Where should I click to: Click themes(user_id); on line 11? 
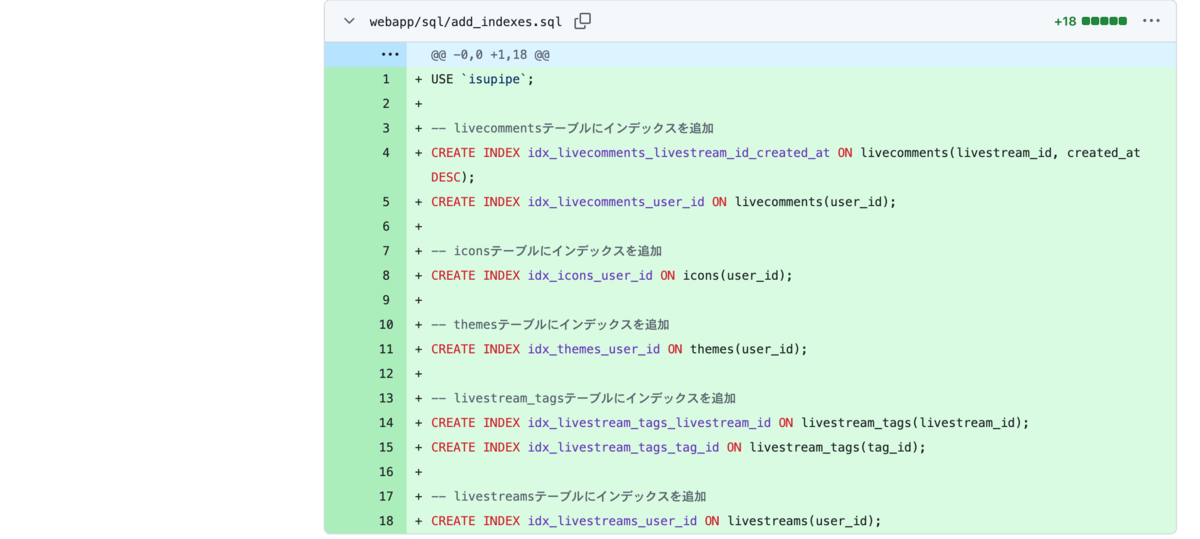[x=748, y=349]
